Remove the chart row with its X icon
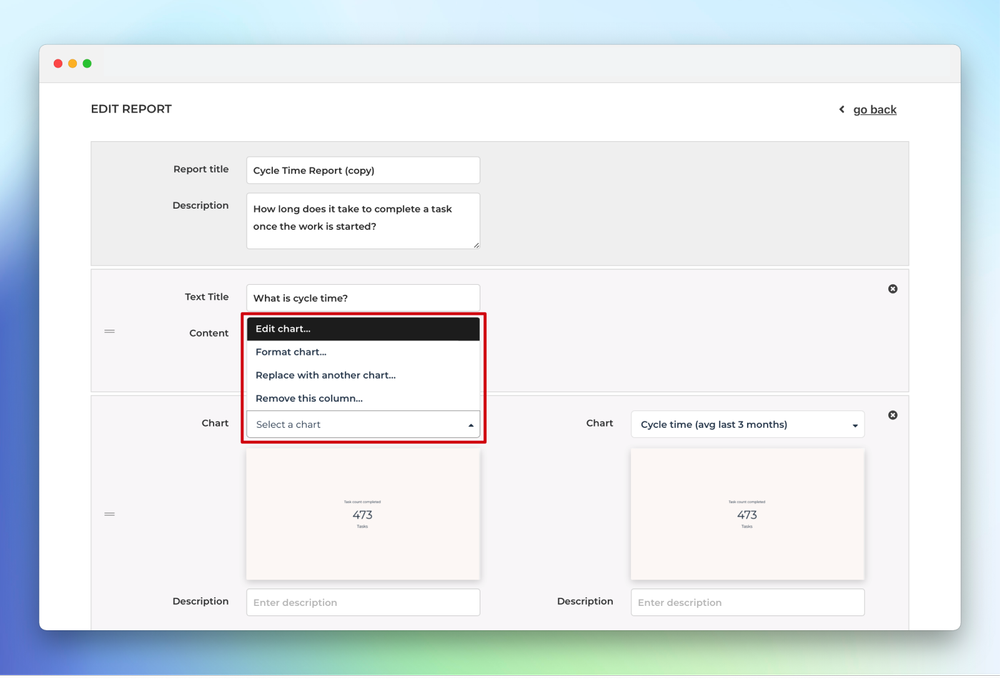 pos(893,415)
